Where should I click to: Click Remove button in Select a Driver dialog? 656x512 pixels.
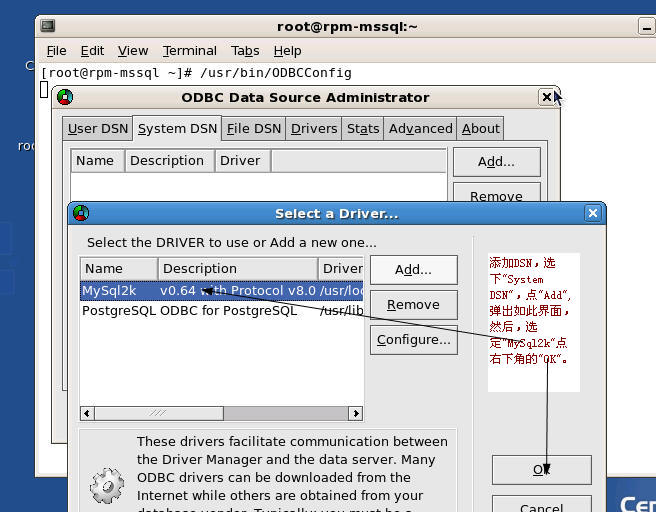tap(413, 305)
